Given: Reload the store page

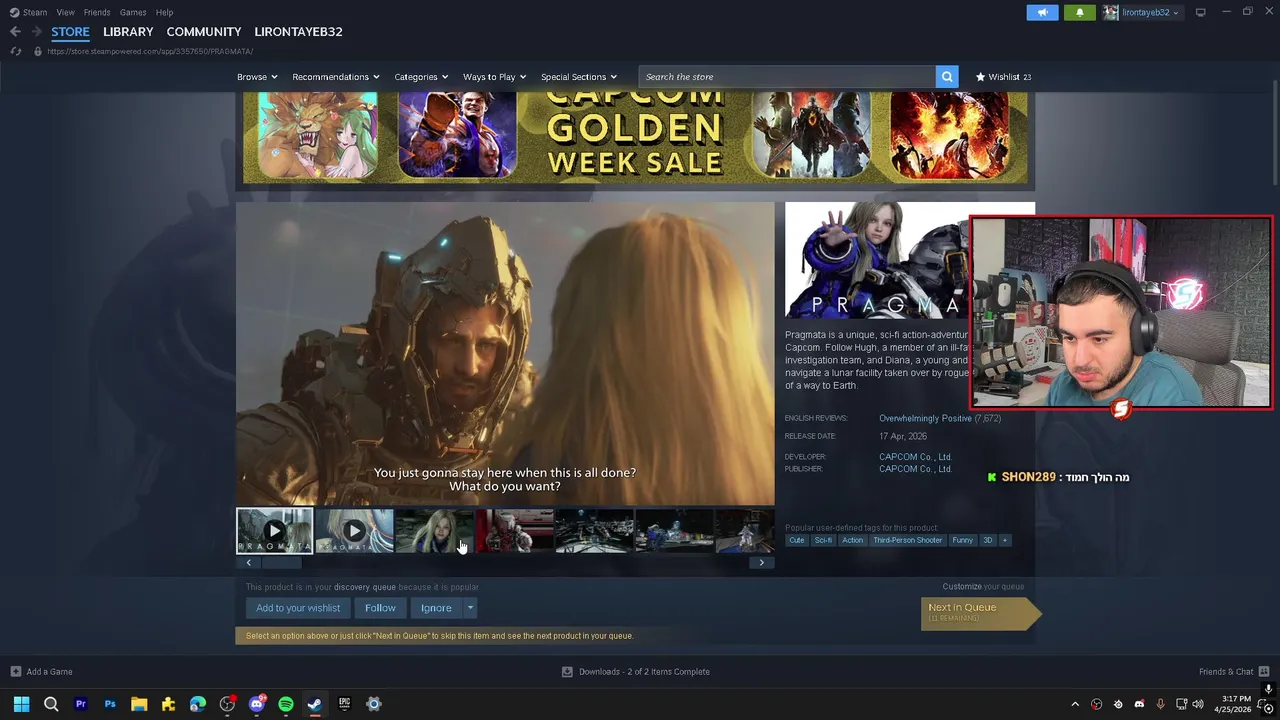Looking at the screenshot, I should pos(15,51).
